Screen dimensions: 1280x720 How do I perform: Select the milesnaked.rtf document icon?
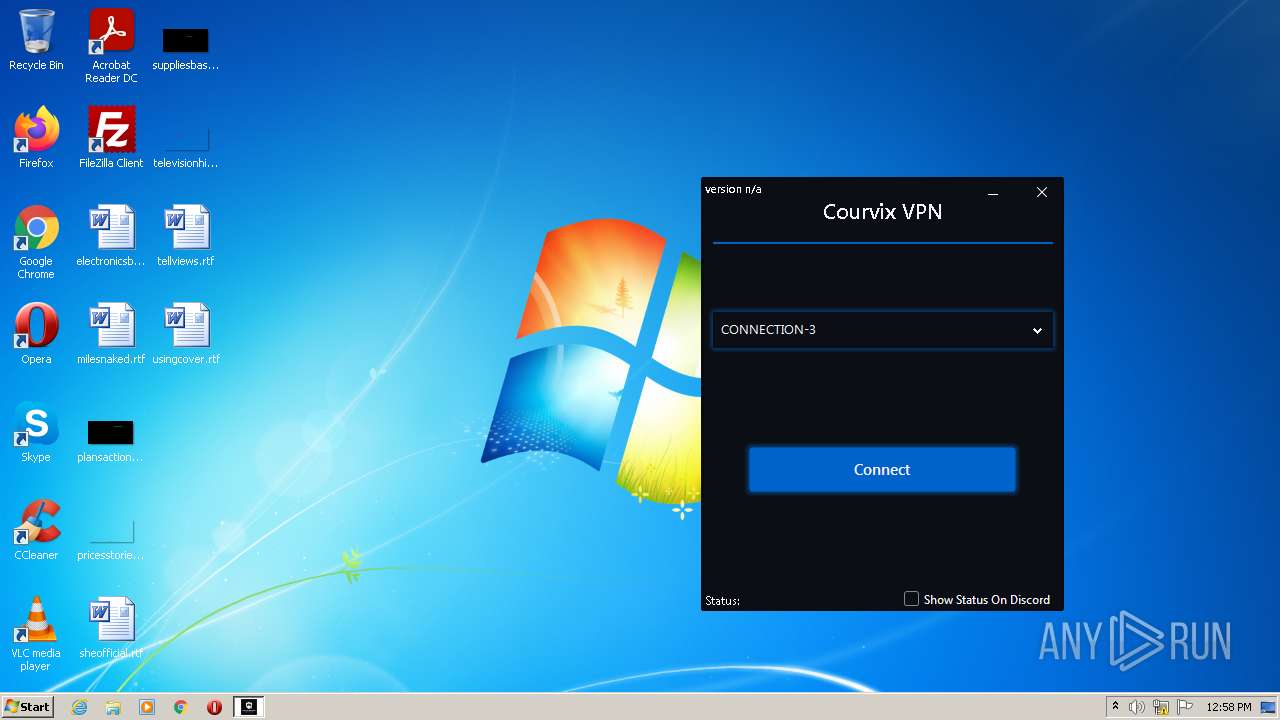pos(111,334)
